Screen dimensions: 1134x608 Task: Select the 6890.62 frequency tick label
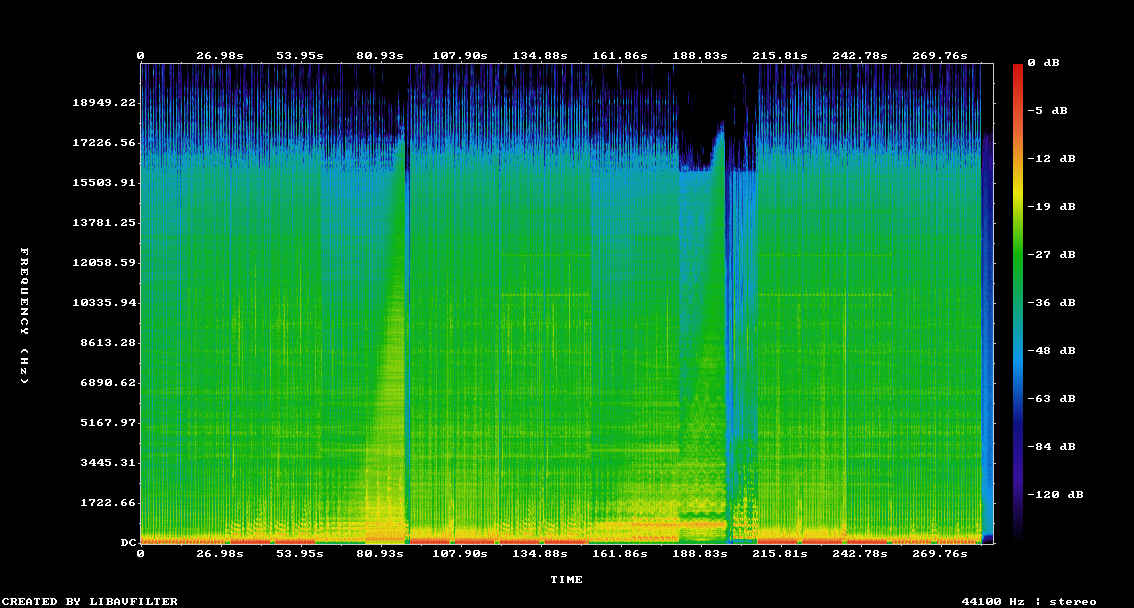(104, 383)
